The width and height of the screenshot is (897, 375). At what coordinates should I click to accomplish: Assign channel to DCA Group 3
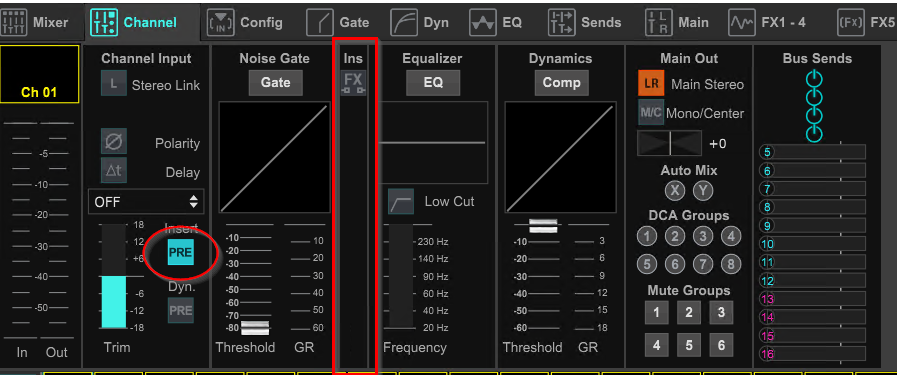[x=702, y=236]
